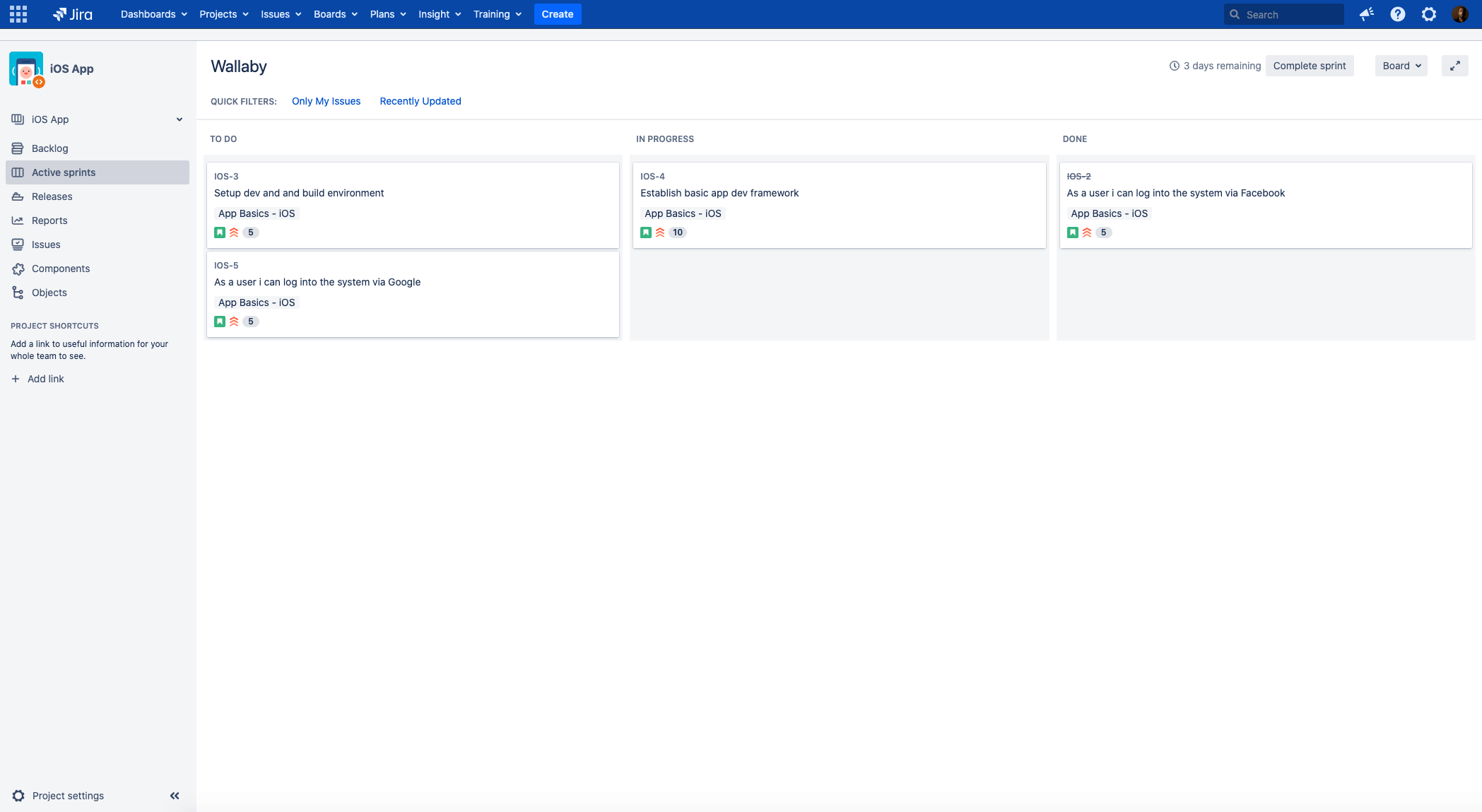
Task: Toggle the Only My Issues quick filter
Action: click(x=326, y=101)
